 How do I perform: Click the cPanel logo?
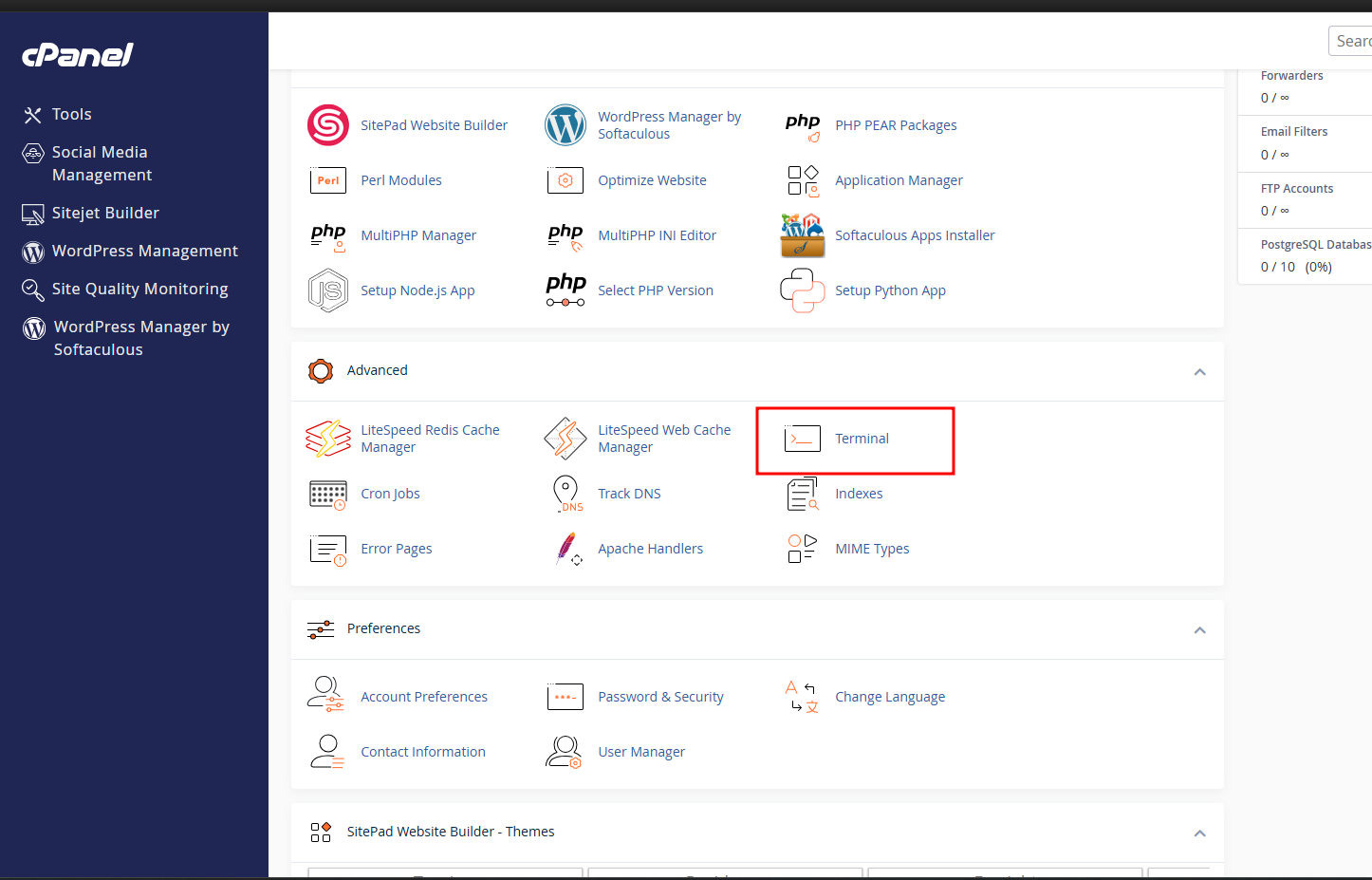(x=78, y=55)
